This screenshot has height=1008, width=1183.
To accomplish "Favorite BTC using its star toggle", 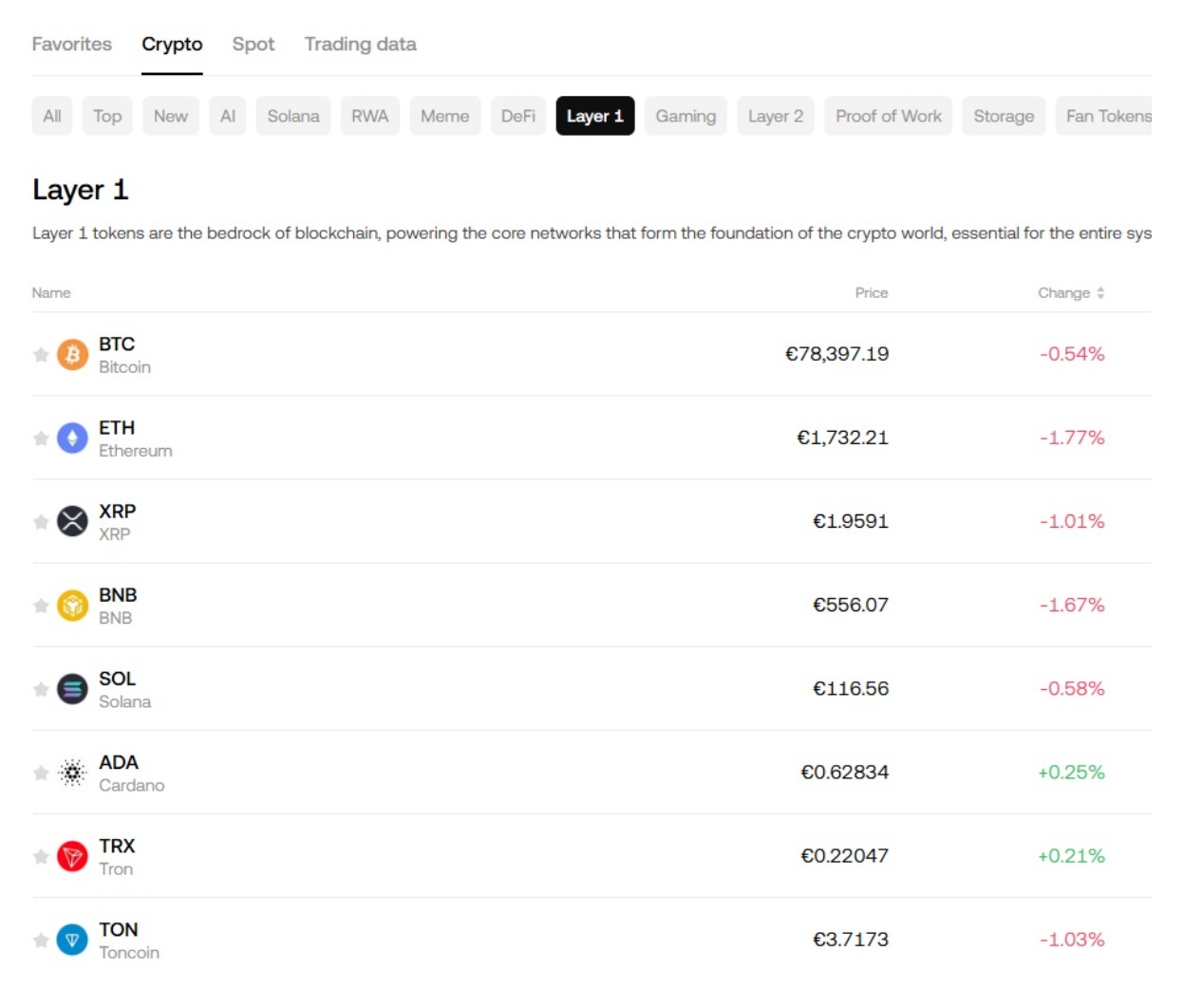I will point(40,355).
